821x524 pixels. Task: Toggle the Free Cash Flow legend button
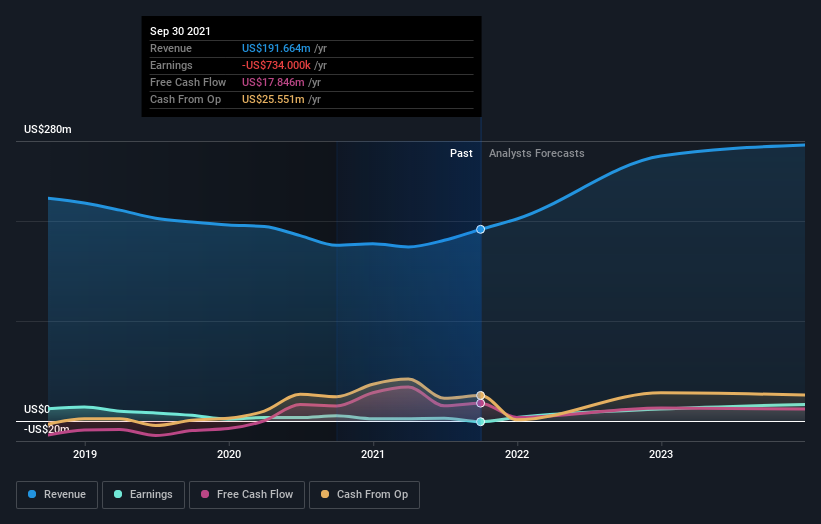[247, 495]
